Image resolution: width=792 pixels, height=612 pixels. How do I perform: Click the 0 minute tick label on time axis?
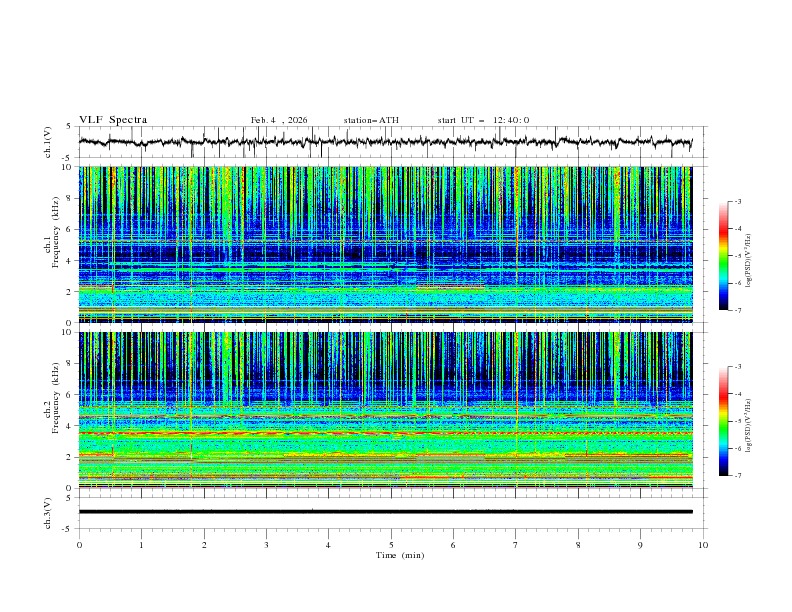click(79, 544)
